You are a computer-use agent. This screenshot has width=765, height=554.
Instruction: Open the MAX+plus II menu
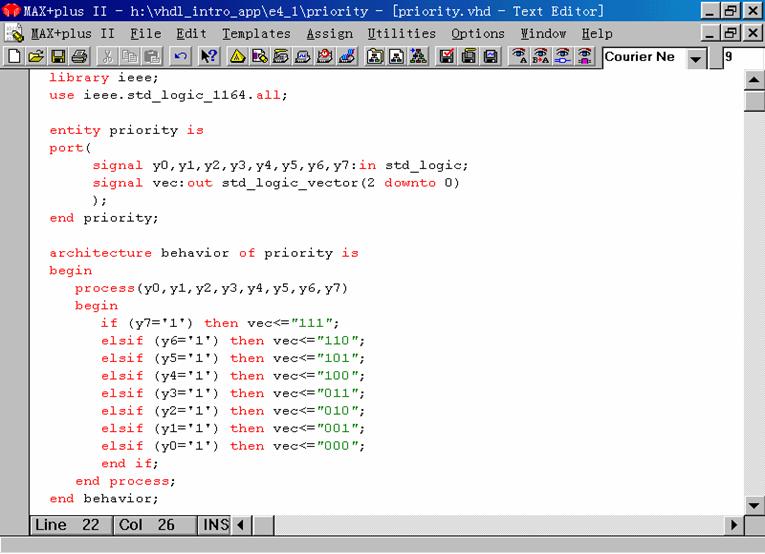click(x=73, y=34)
